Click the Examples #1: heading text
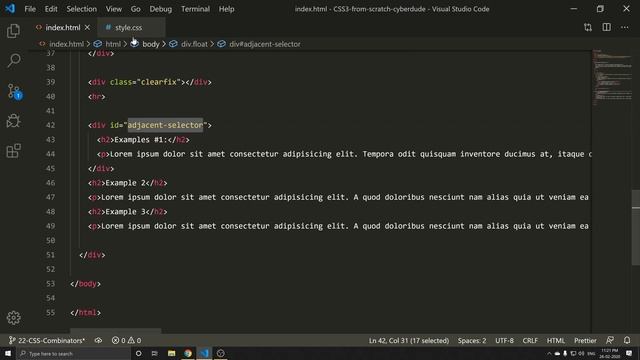The image size is (640, 360). 141,140
